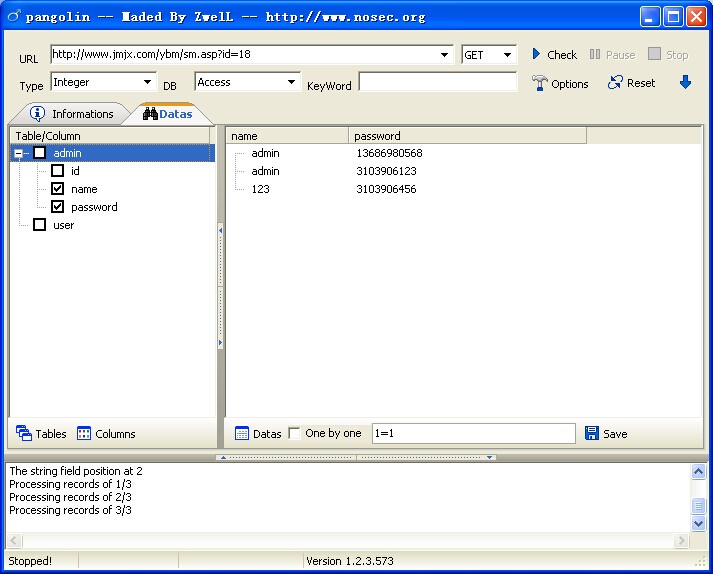Open the Type Integer dropdown
Viewport: 713px width, 574px height.
tap(147, 82)
